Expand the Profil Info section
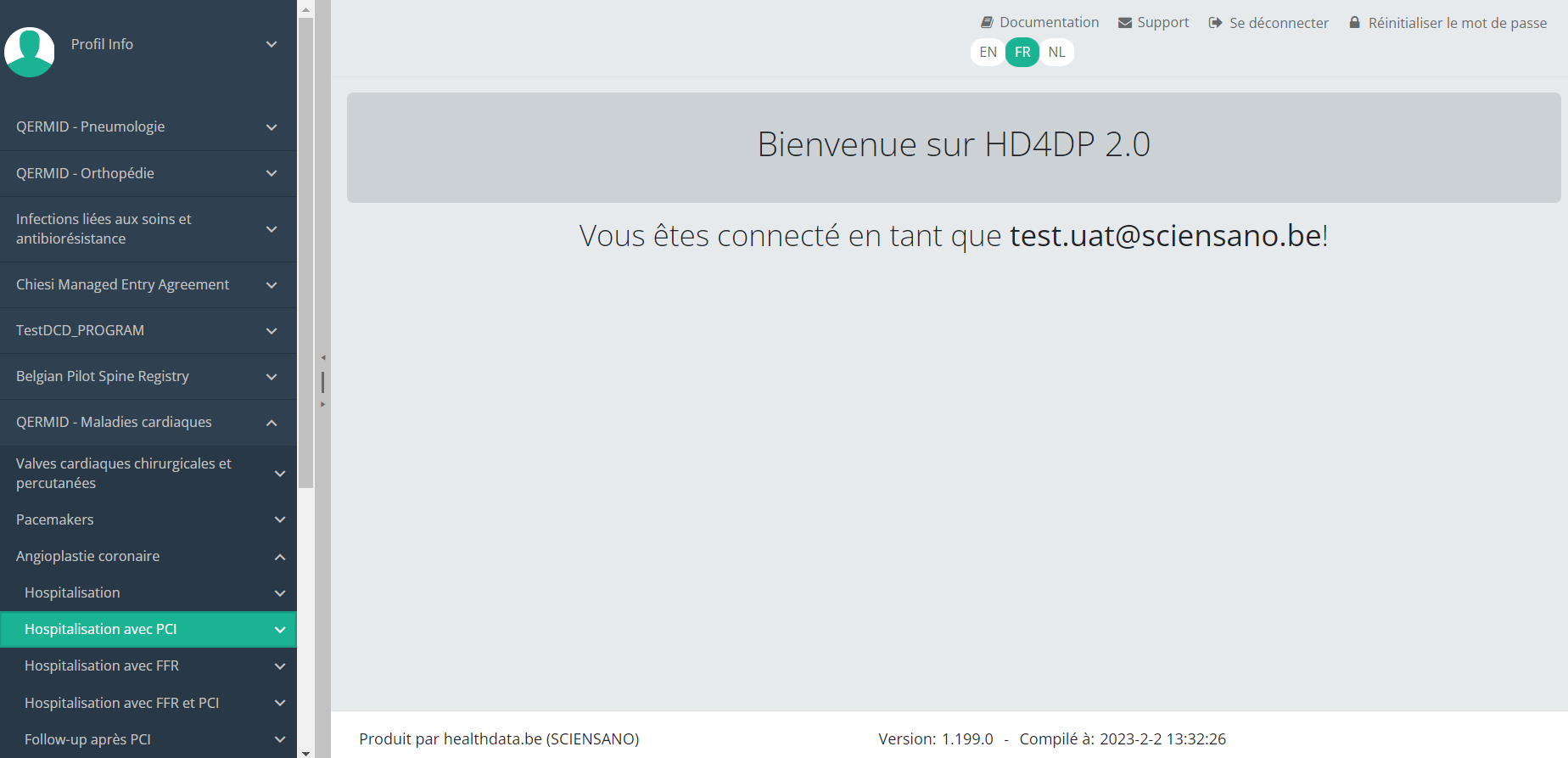The image size is (1568, 758). point(271,44)
